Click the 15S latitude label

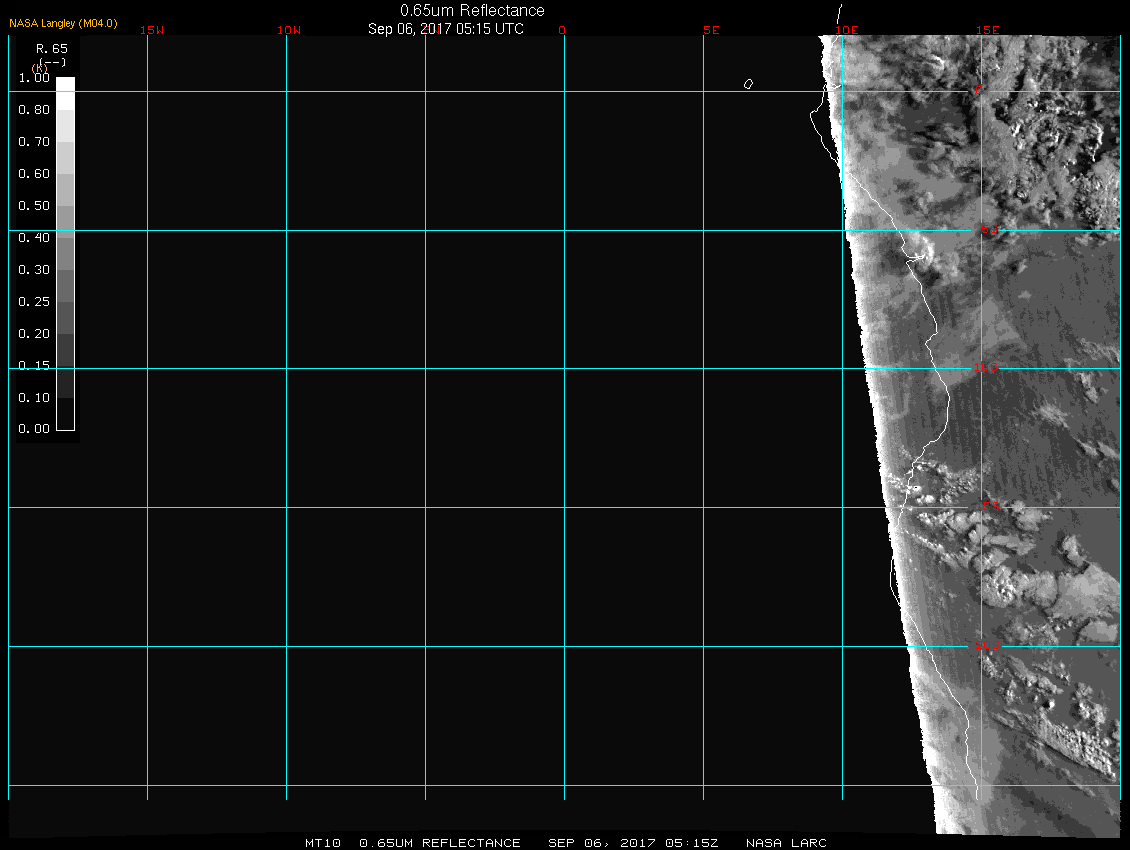pyautogui.click(x=988, y=507)
